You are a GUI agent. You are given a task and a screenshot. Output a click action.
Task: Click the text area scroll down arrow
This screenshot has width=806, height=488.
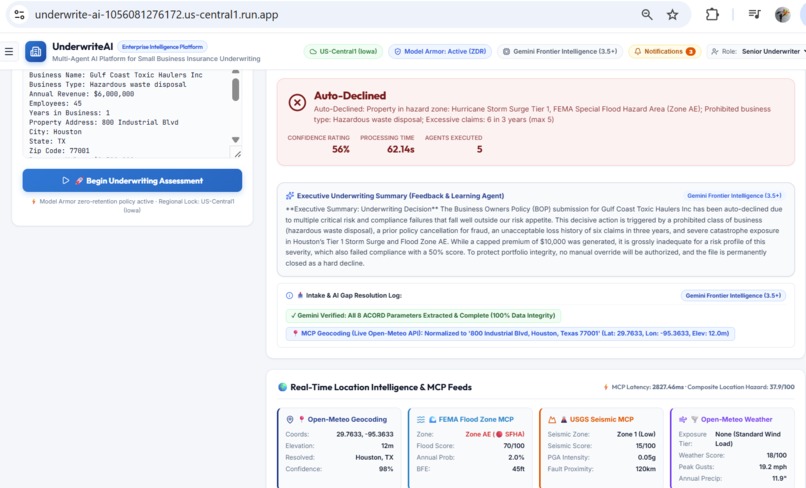235,140
